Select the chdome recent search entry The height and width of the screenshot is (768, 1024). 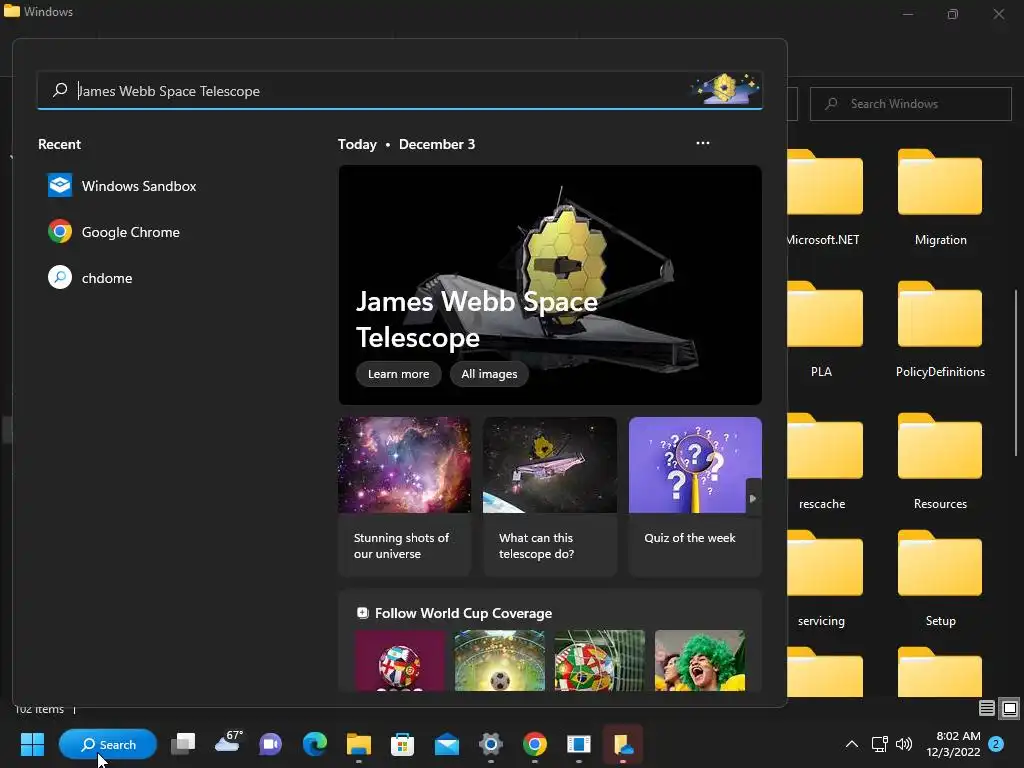tap(90, 278)
